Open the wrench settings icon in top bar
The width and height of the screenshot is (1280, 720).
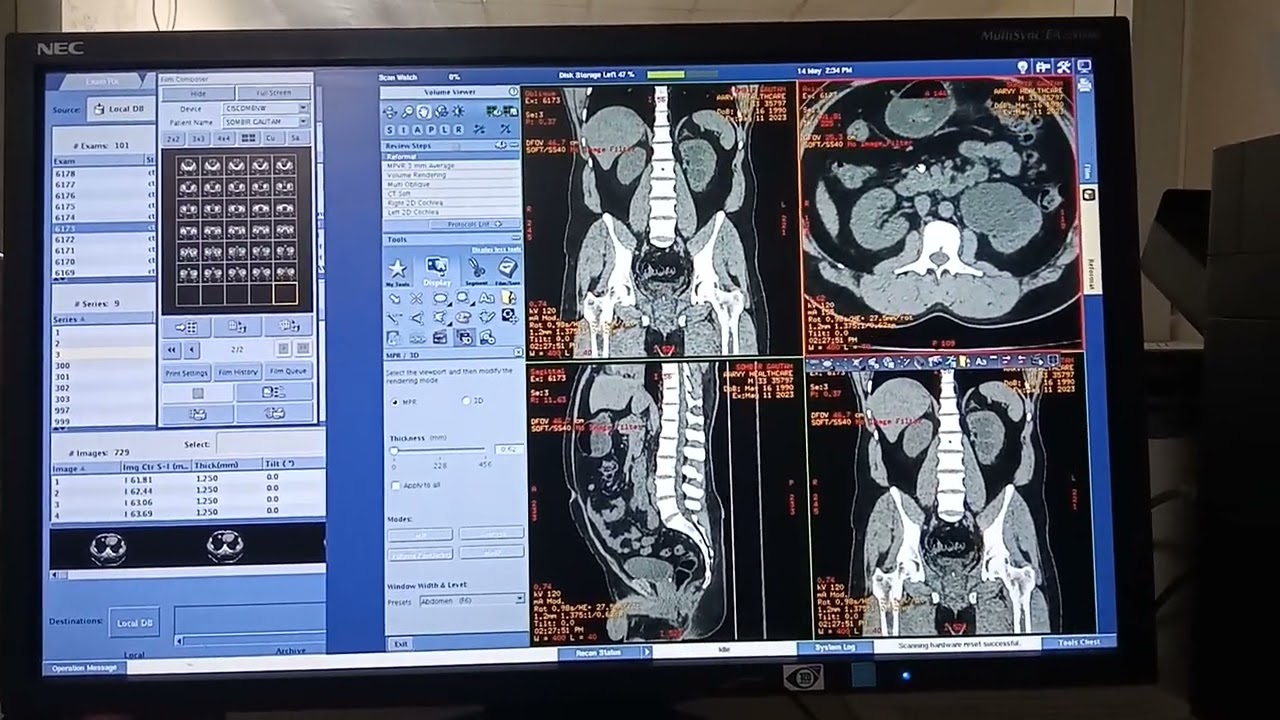coord(1063,67)
